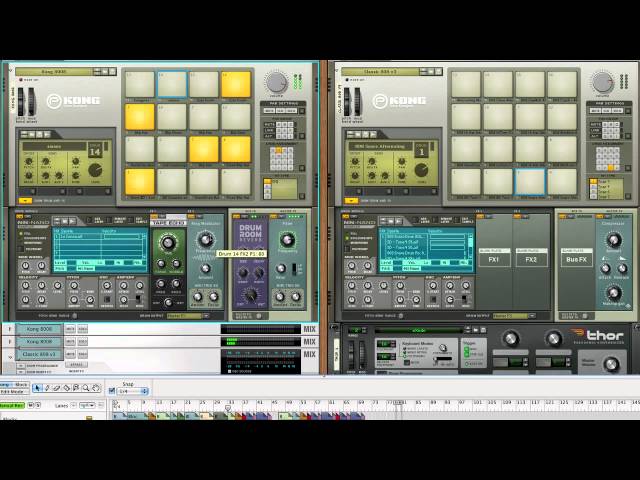Toggle the S solo button on sequencer track
Screen dimensions: 640x480
coord(38,405)
